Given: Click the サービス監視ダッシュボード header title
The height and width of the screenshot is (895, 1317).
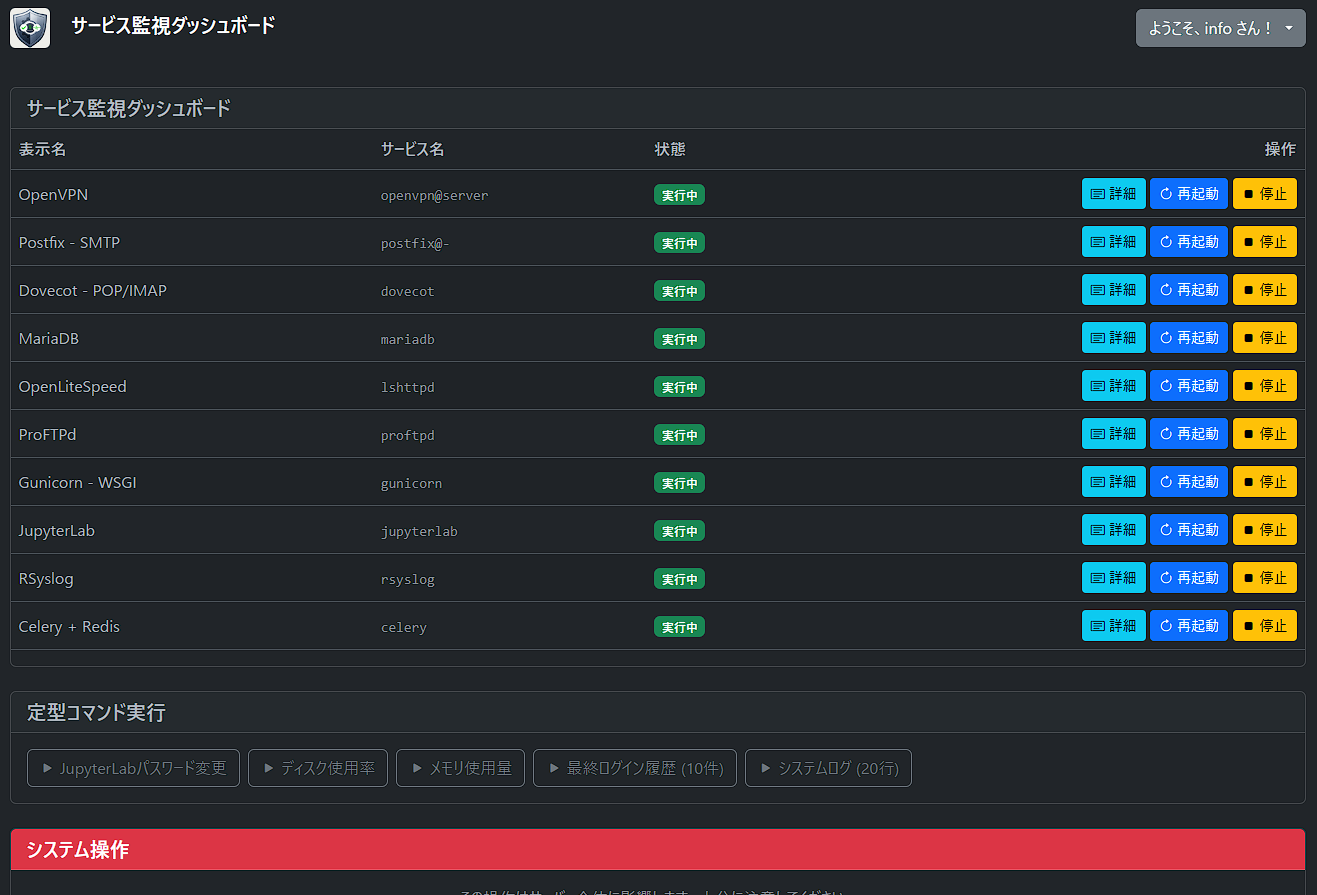Looking at the screenshot, I should pyautogui.click(x=173, y=27).
